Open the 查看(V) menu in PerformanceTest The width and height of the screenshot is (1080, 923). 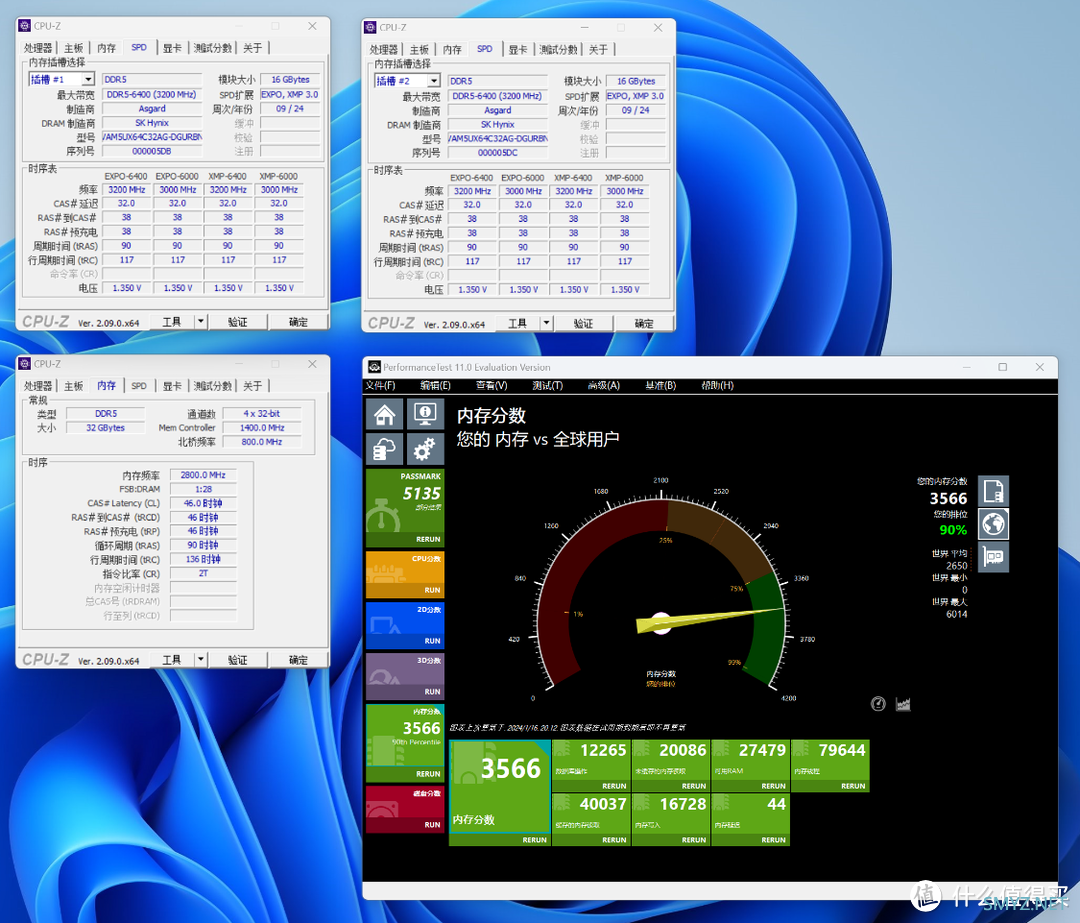click(x=491, y=385)
